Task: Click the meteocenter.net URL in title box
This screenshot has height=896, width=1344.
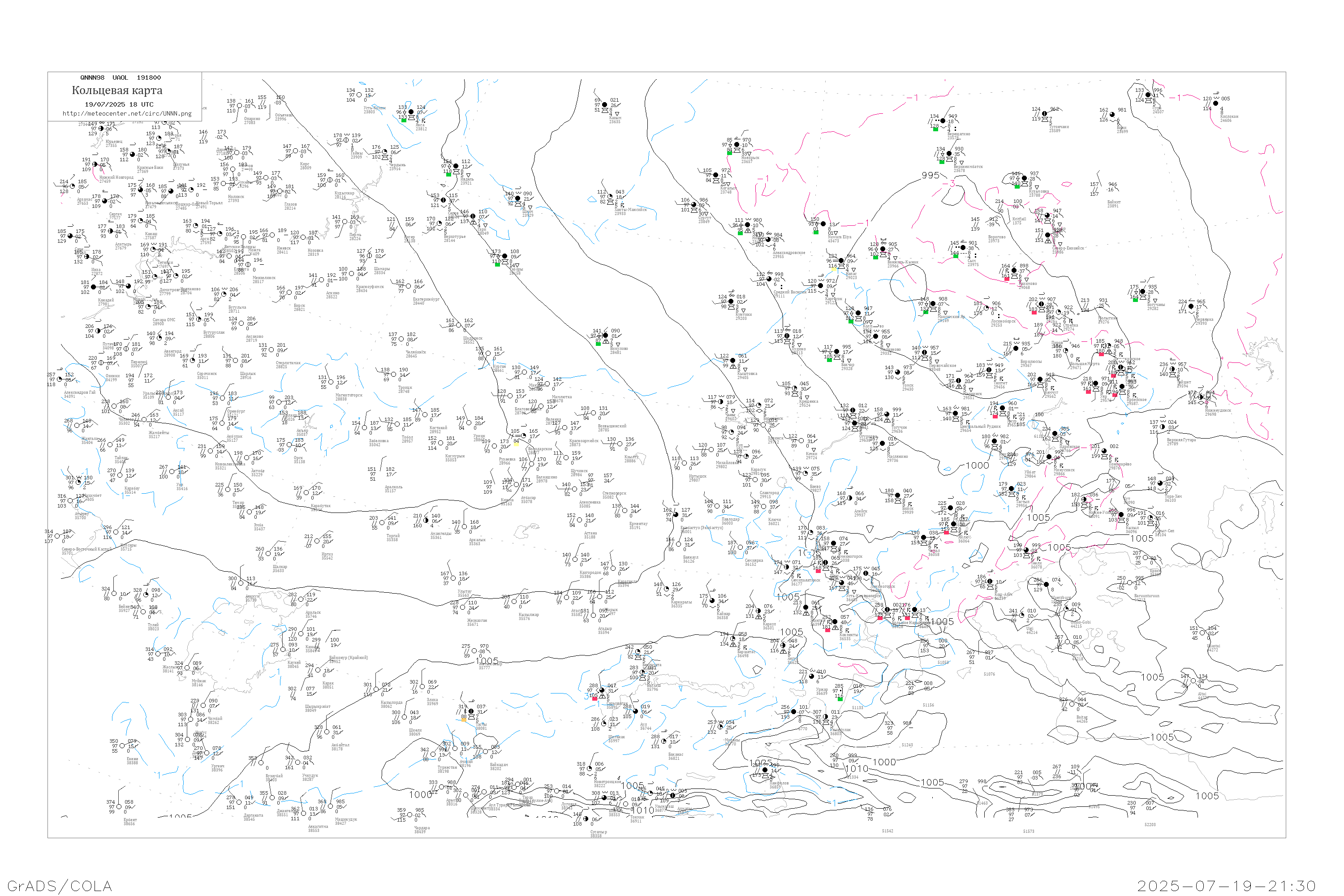Action: 127,114
